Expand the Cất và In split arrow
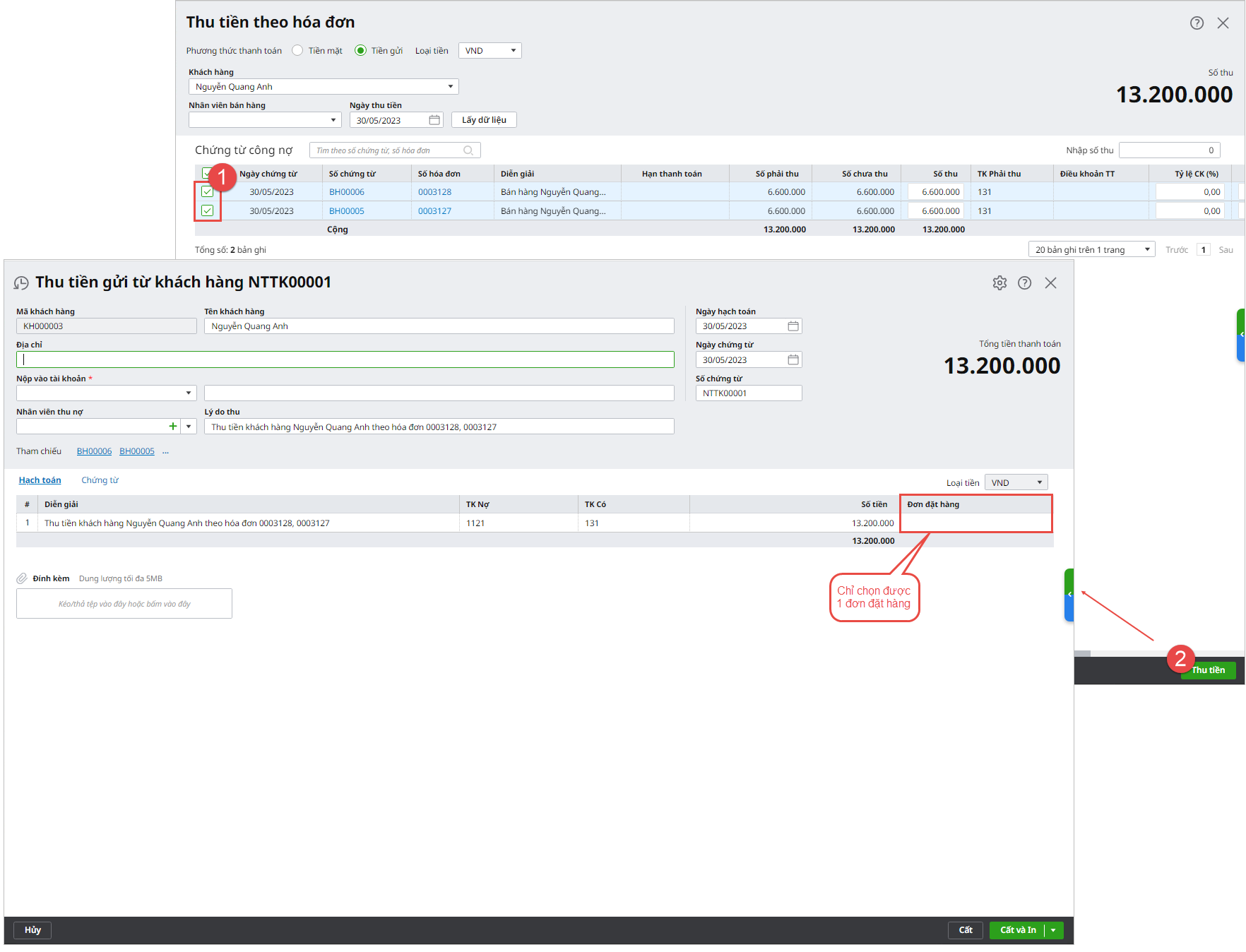1246x952 pixels. [x=1053, y=930]
